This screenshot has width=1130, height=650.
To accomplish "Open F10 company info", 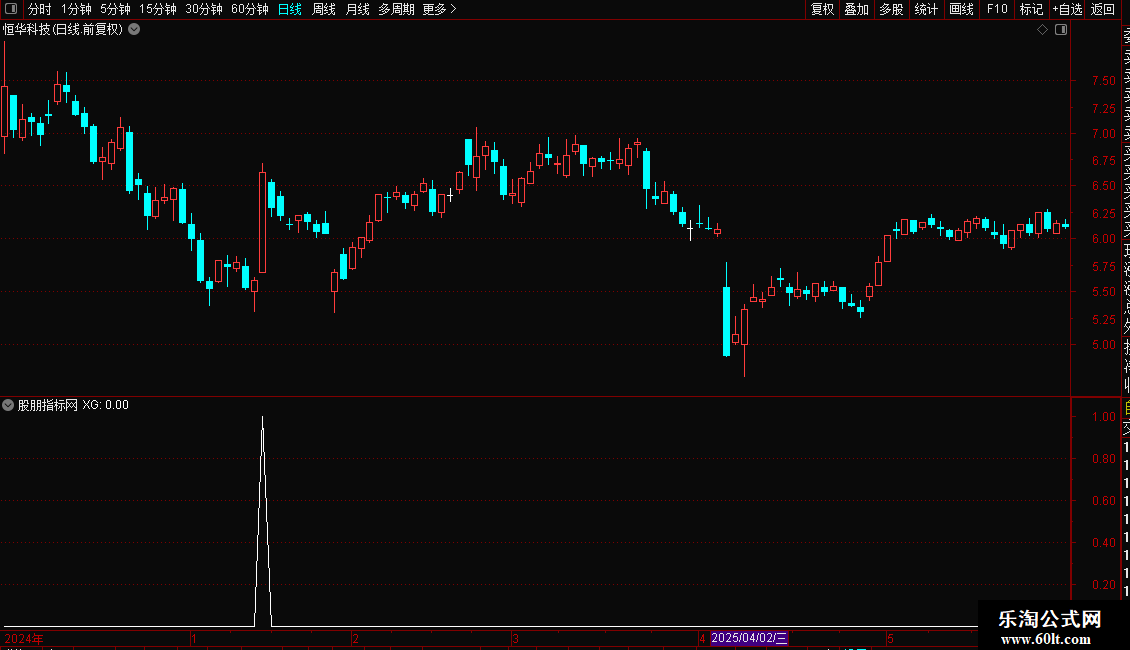I will (x=997, y=9).
